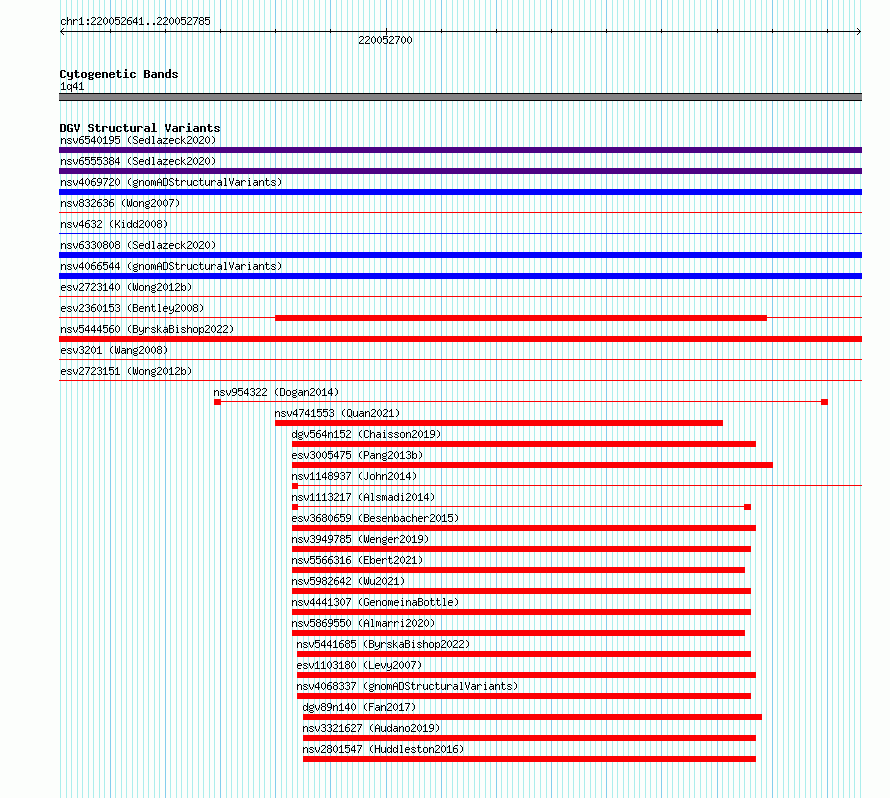Screen dimensions: 890x798
Task: Click the red dgv564n152 variant bar
Action: [524, 444]
